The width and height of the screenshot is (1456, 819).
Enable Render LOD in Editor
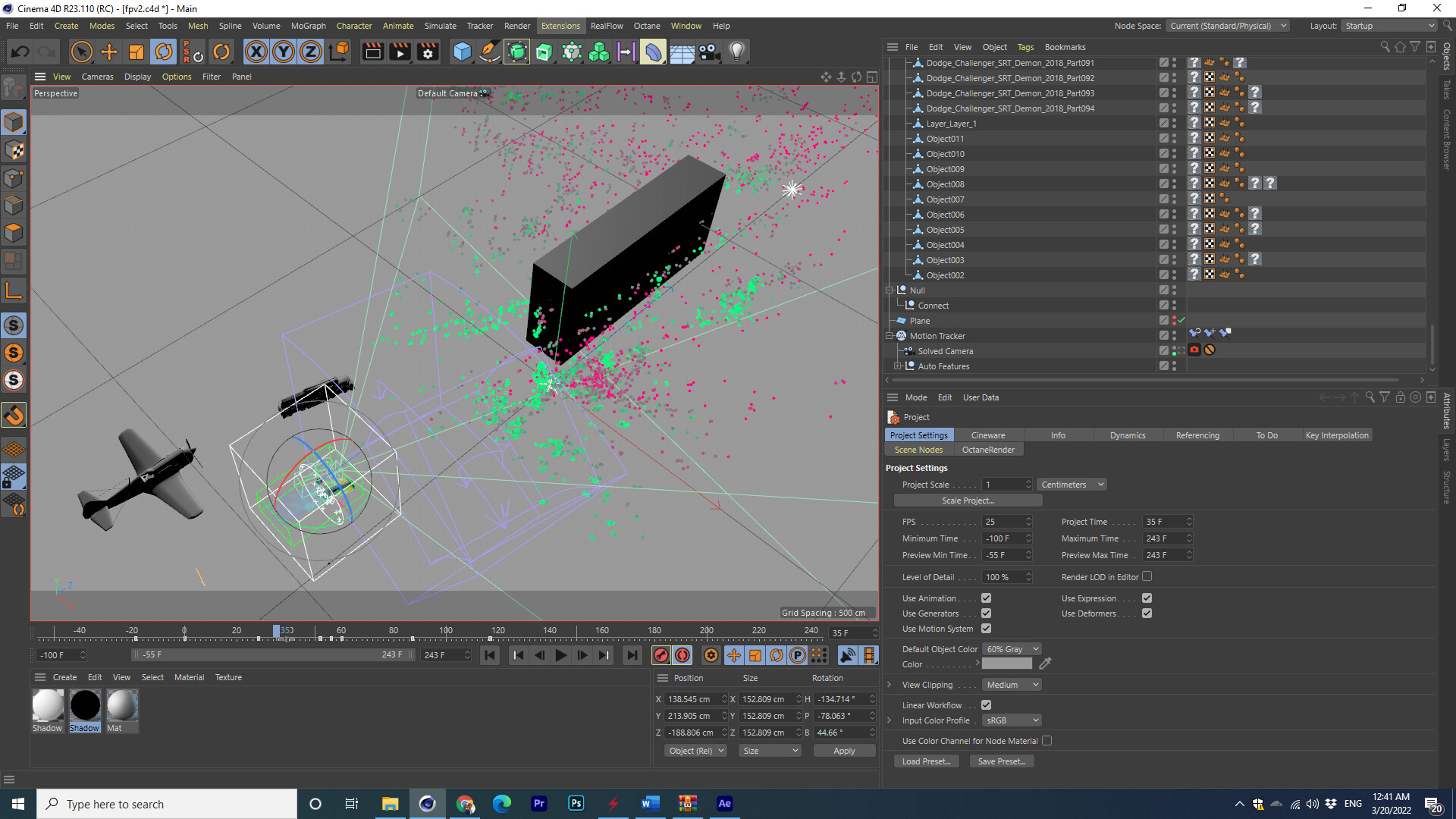pyautogui.click(x=1147, y=577)
